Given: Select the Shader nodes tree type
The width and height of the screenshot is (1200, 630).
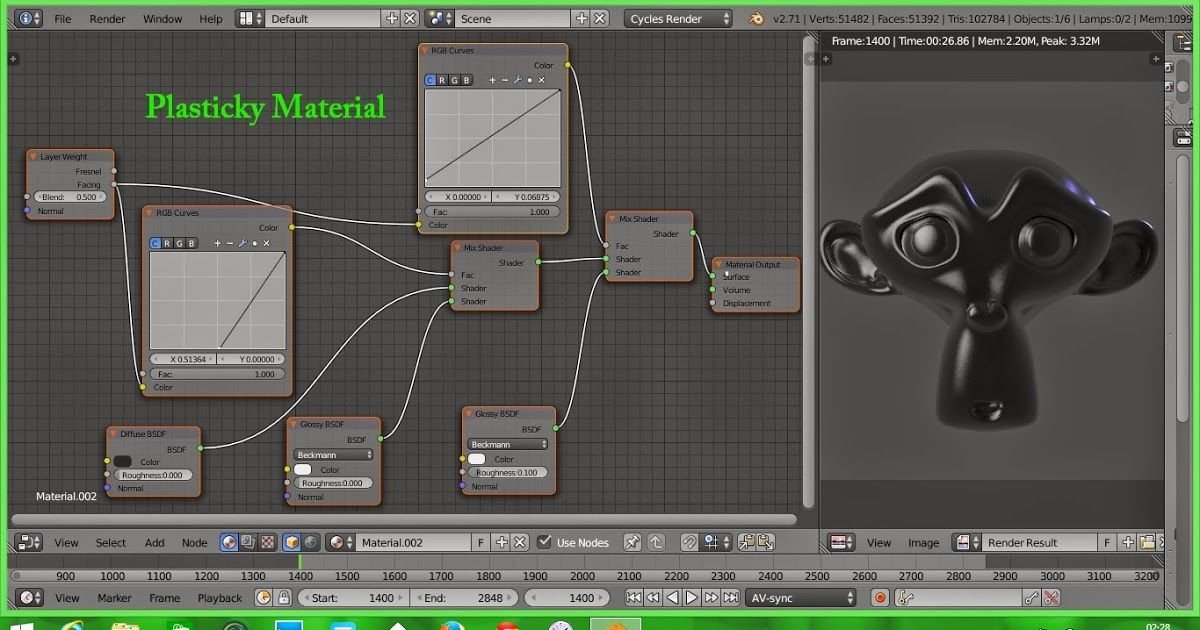Looking at the screenshot, I should point(230,542).
